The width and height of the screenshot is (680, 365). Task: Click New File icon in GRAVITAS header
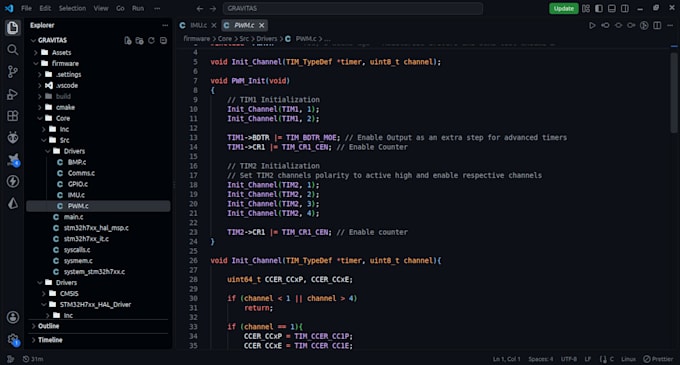click(128, 40)
